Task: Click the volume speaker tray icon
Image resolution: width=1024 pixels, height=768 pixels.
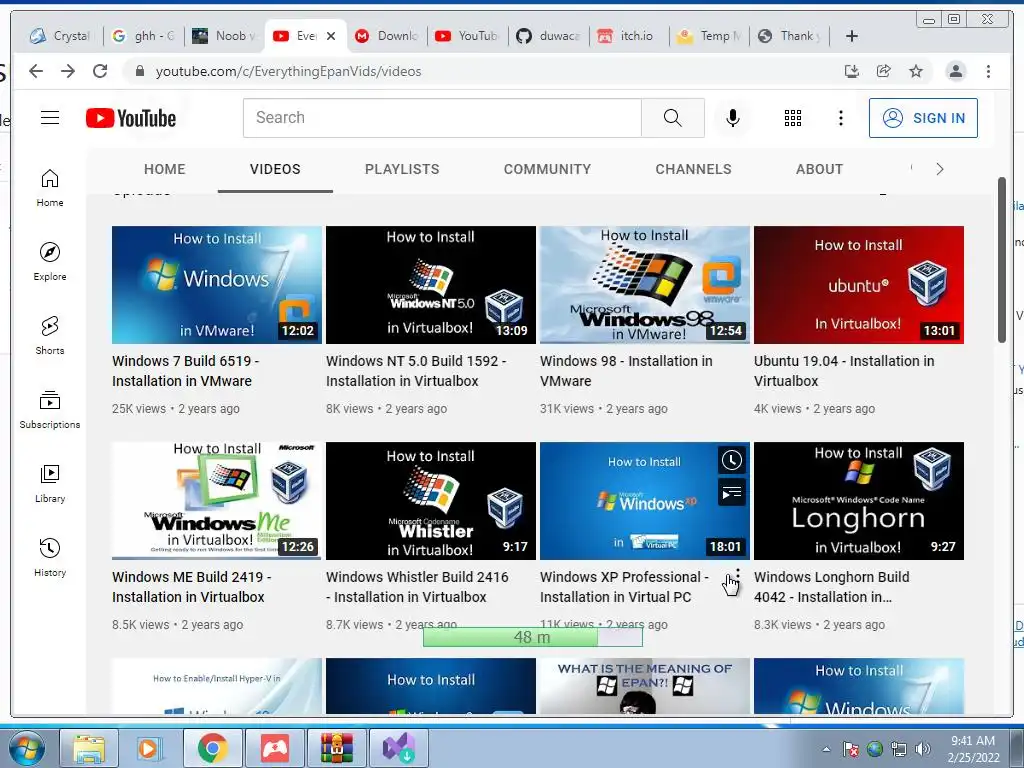Action: 923,748
